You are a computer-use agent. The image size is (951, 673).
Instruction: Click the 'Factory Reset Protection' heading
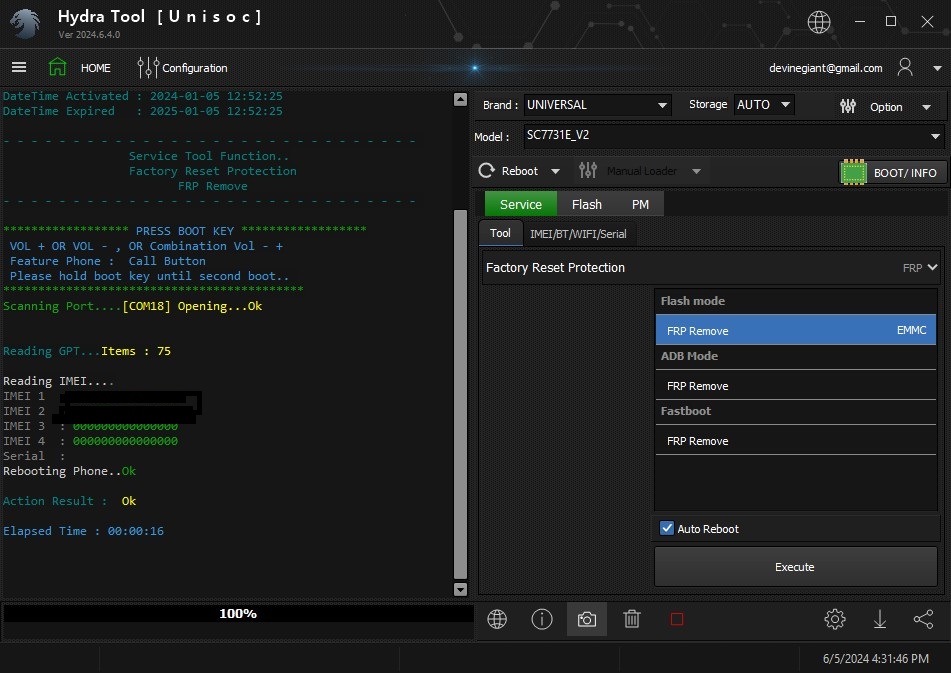point(555,267)
